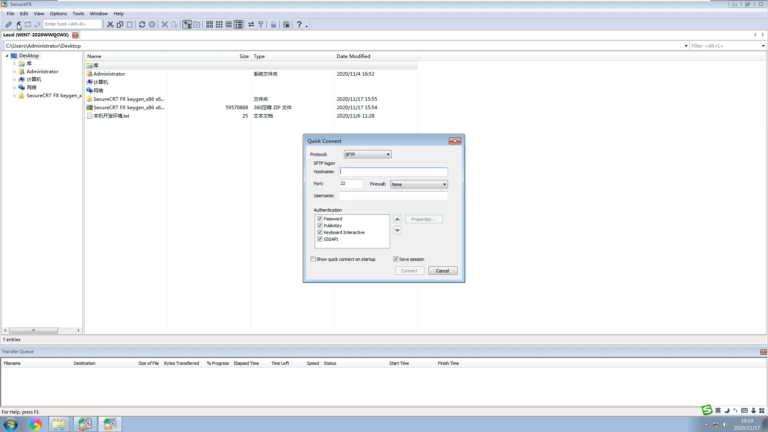Expand the 网络 tree node

click(x=14, y=87)
